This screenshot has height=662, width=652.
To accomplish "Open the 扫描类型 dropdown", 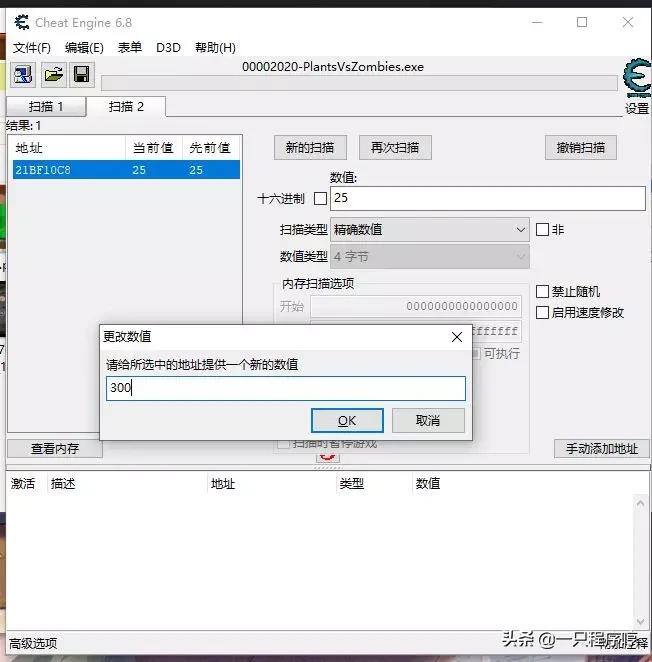I will (x=429, y=230).
